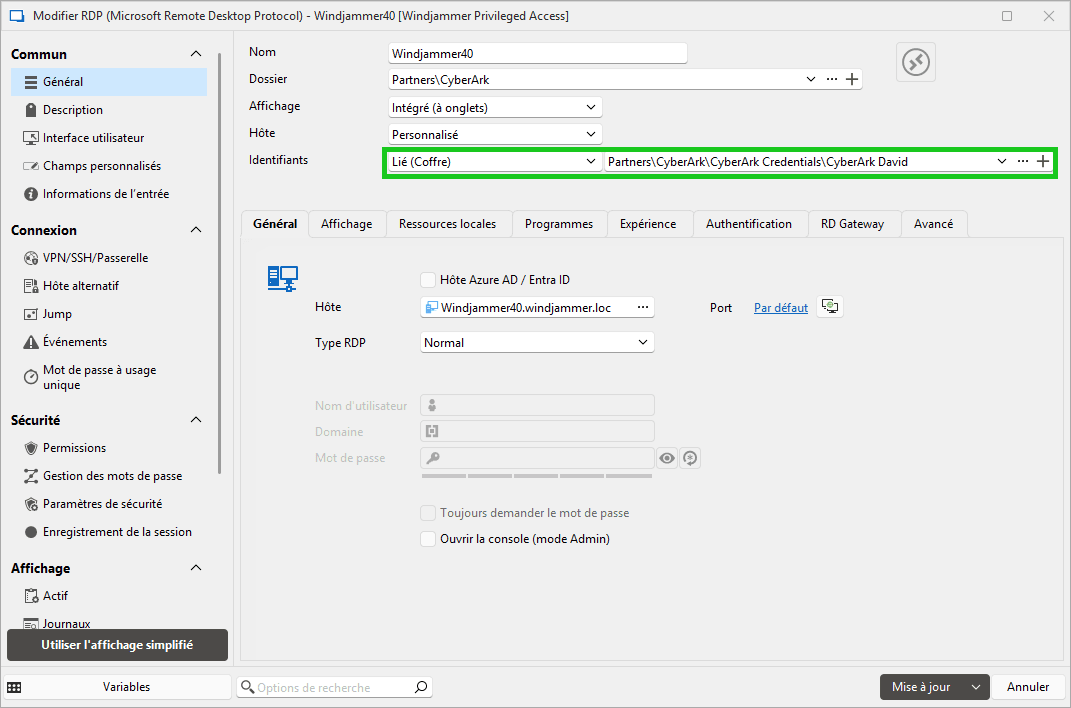Add a new folder with the Dossier plus icon
Screen dimensions: 1071x708
tap(852, 80)
